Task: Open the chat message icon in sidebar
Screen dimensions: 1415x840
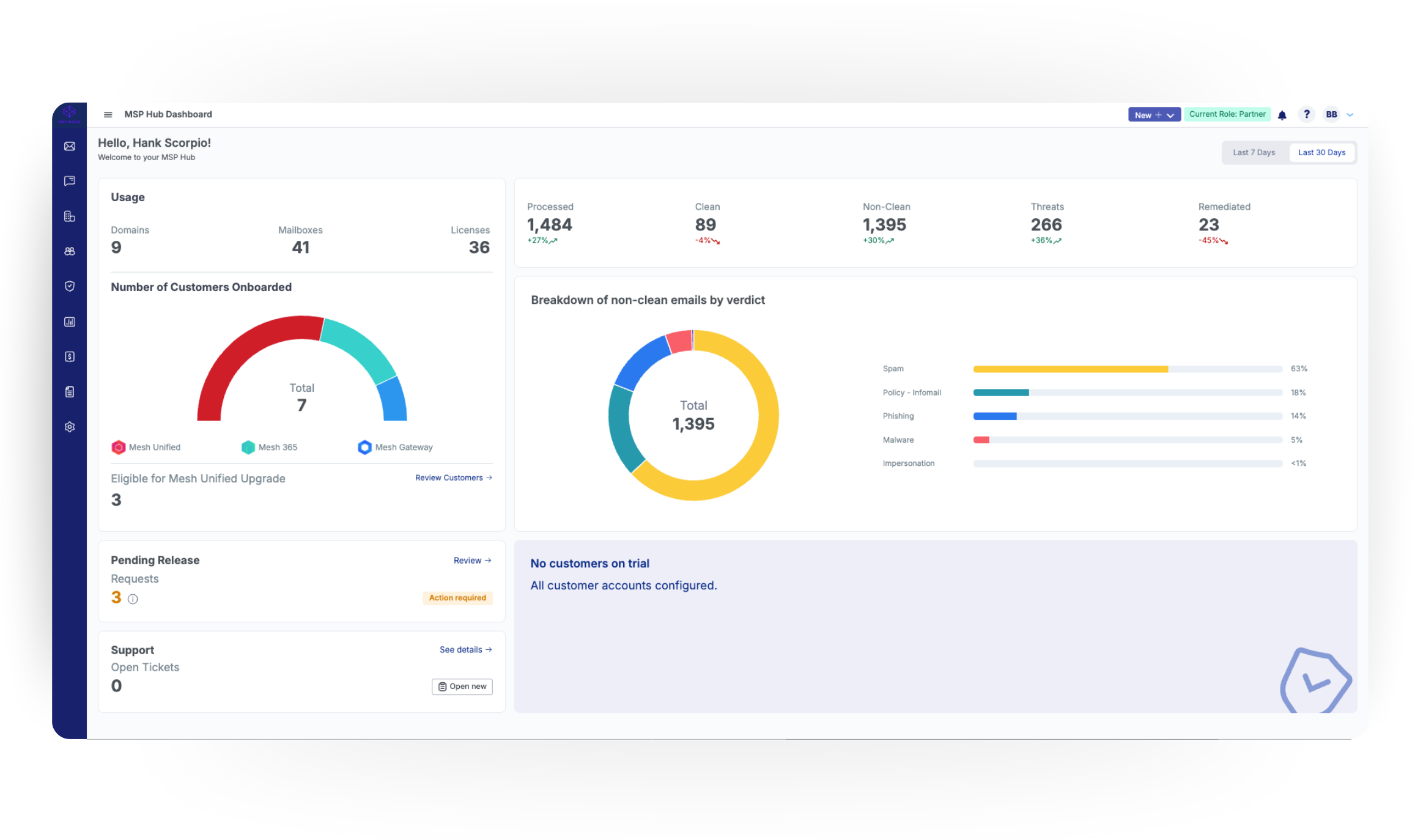Action: point(70,181)
